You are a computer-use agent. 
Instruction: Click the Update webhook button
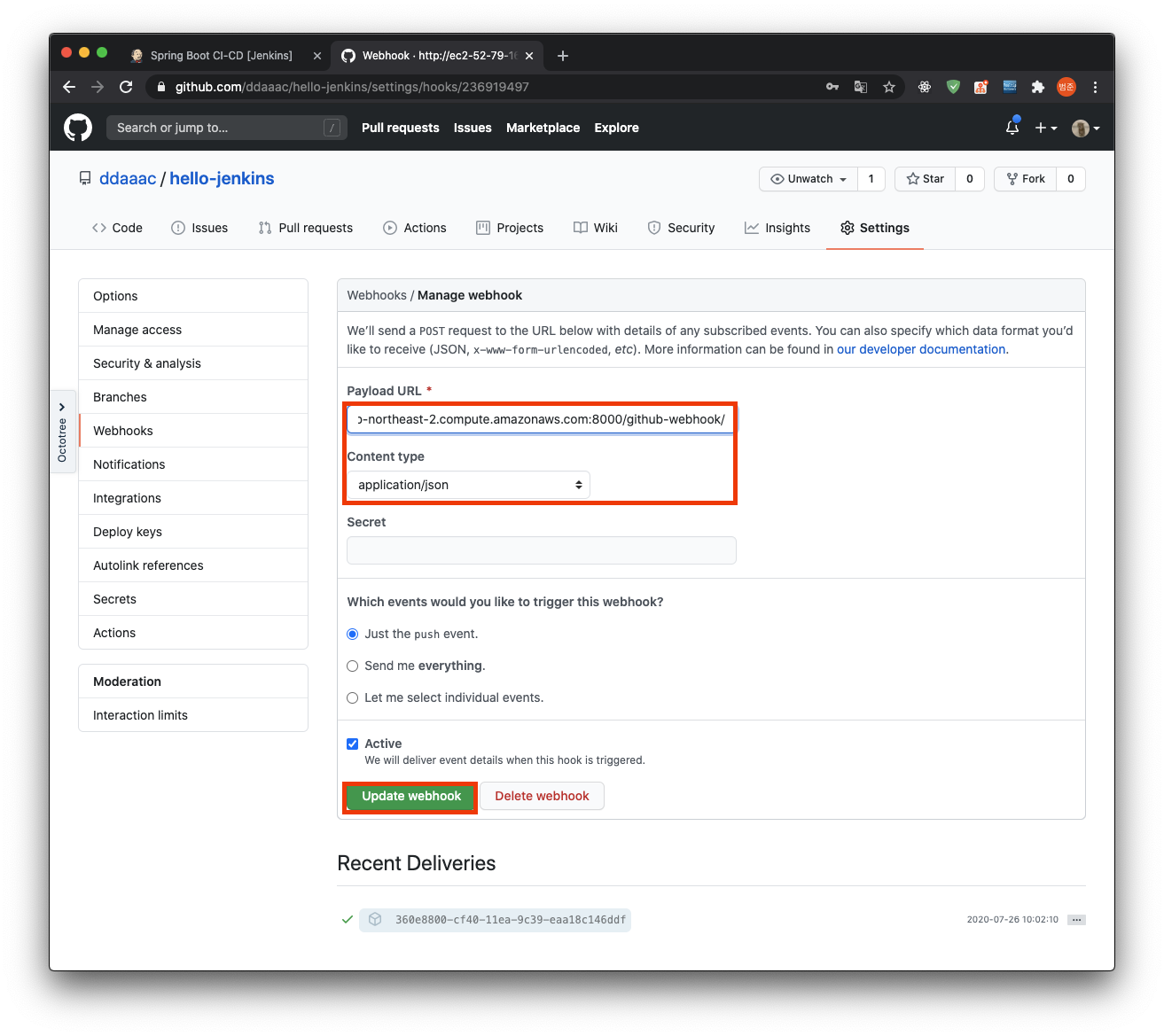tap(411, 796)
